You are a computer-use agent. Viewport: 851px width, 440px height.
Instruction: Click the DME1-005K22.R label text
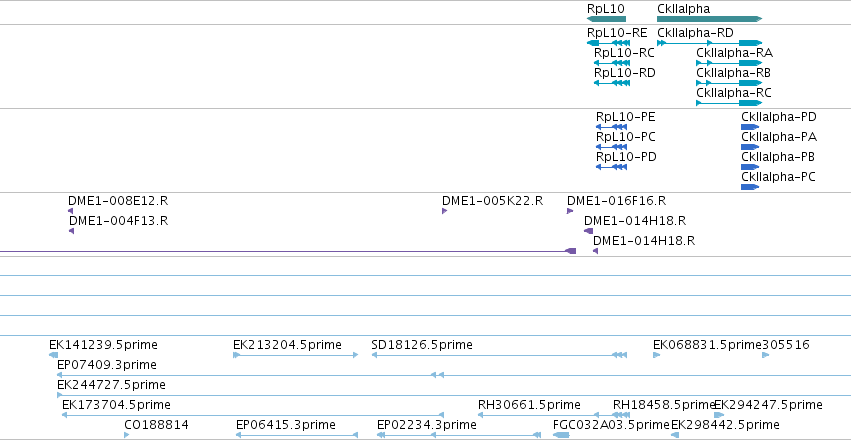[x=492, y=201]
